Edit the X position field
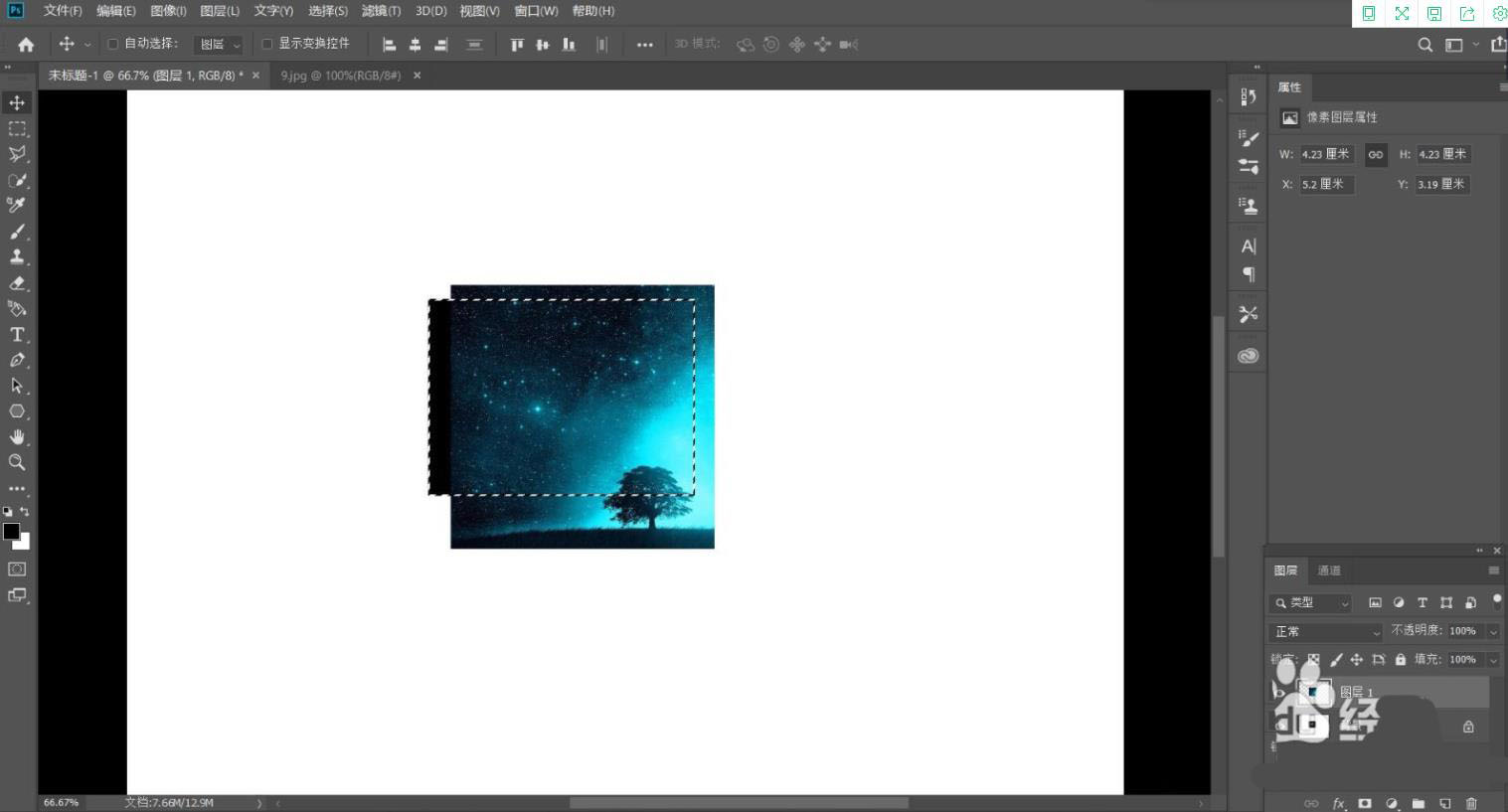 point(1326,184)
